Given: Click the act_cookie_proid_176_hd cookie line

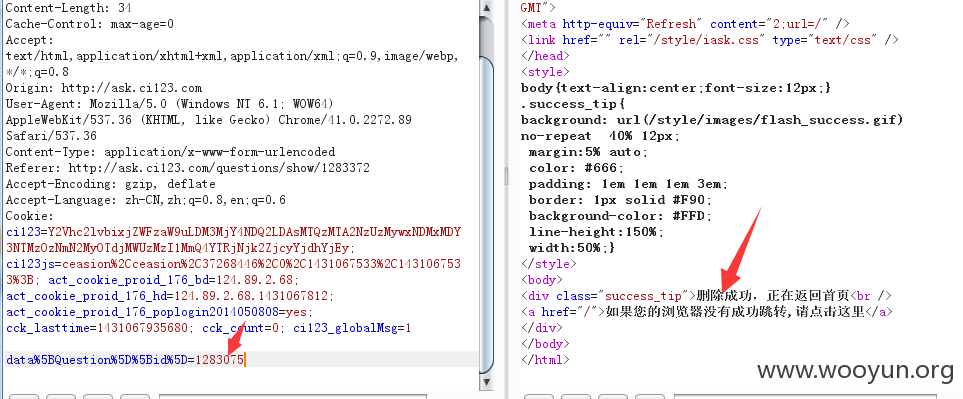Looking at the screenshot, I should (x=170, y=296).
